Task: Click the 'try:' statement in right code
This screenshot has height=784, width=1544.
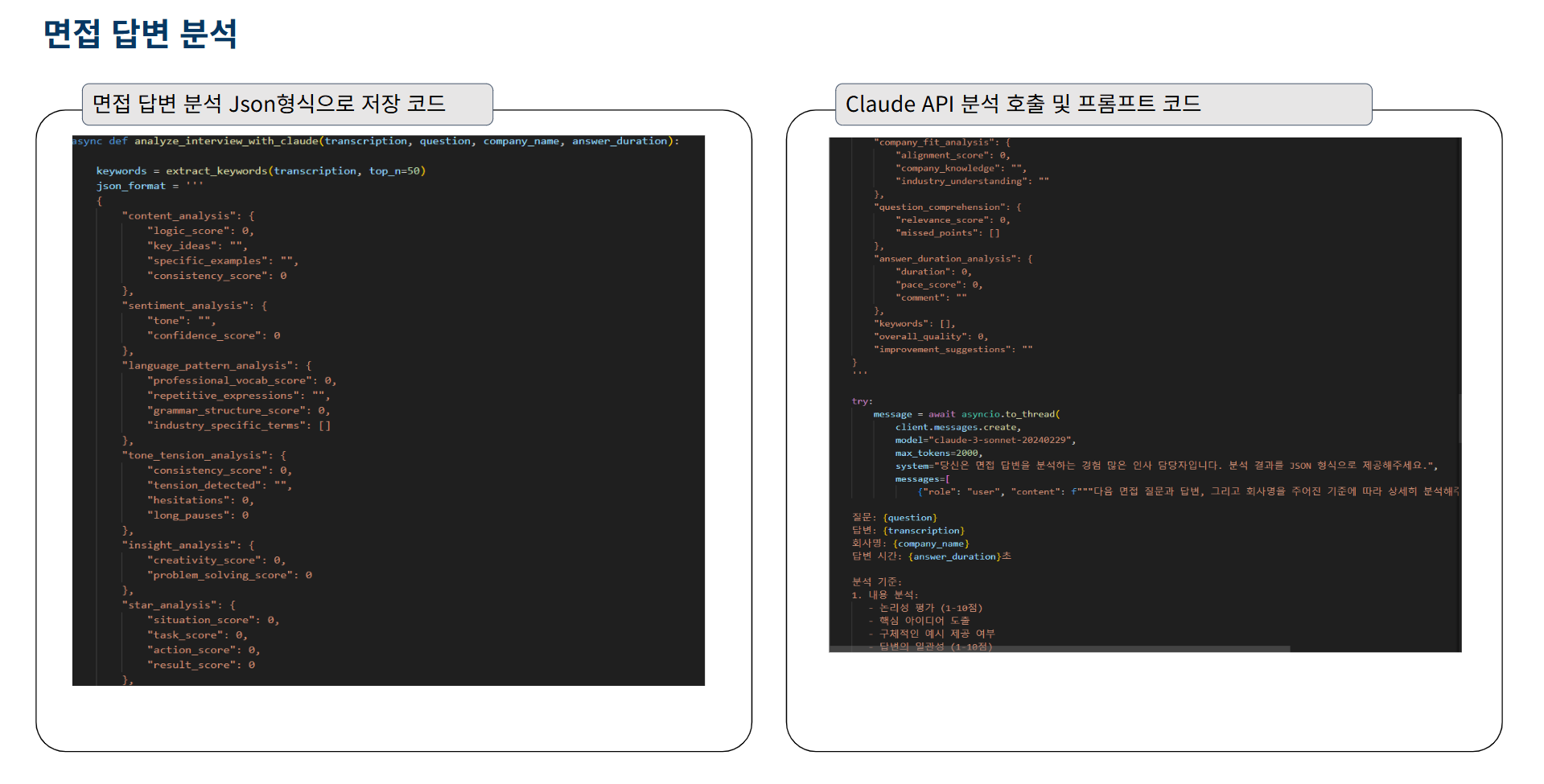Action: coord(862,401)
